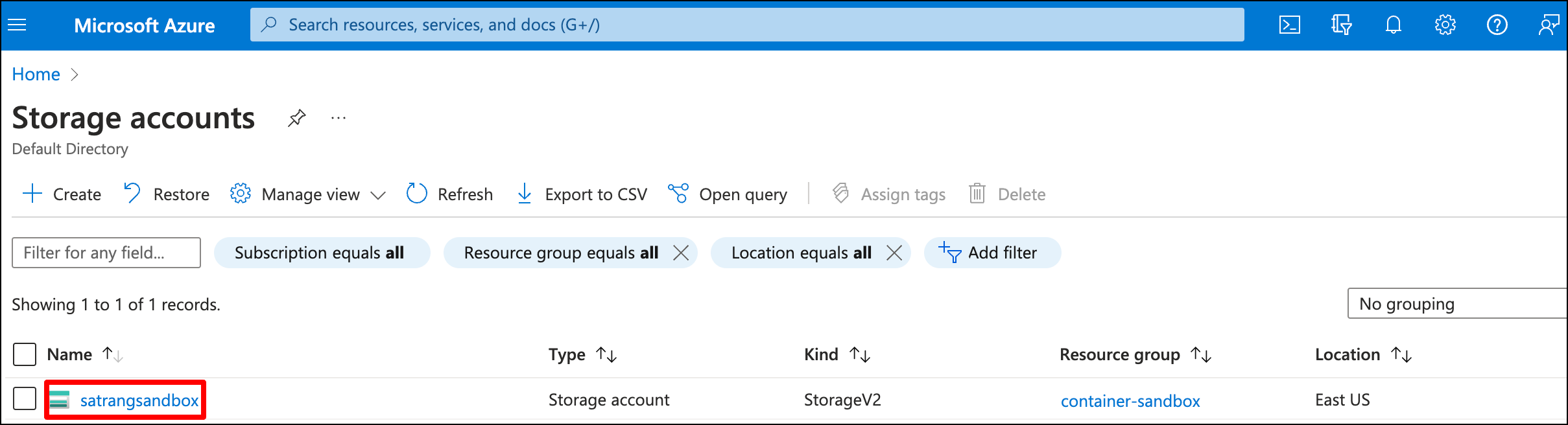Expand the Manage view dropdown
This screenshot has width=1568, height=425.
point(308,194)
